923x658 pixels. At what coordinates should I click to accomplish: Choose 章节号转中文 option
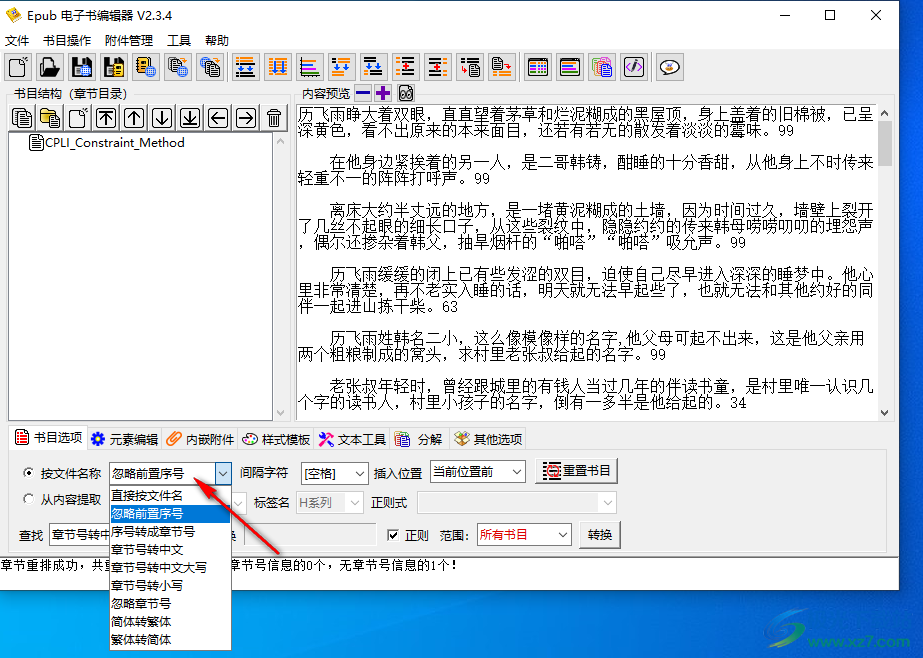coord(170,550)
